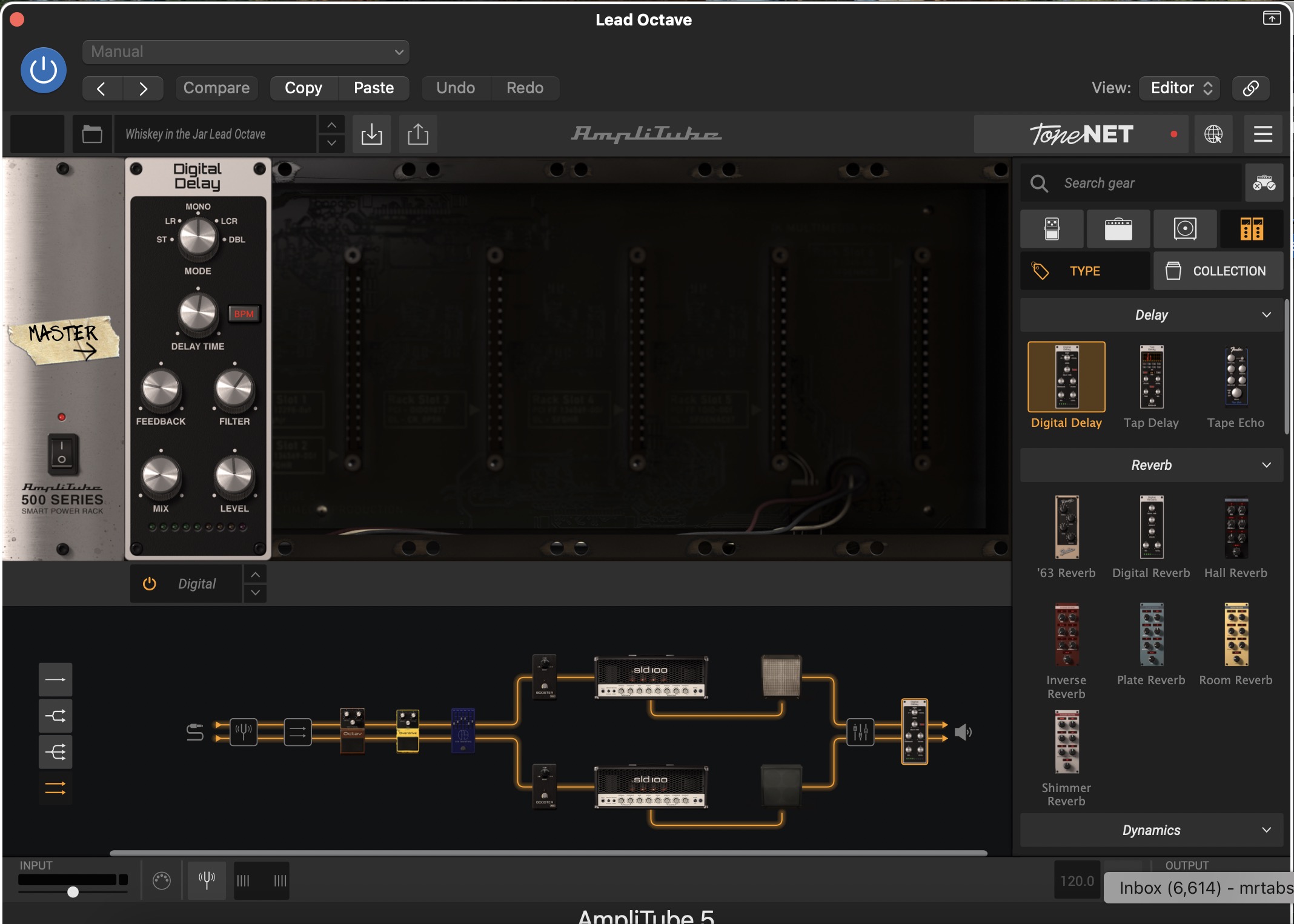Viewport: 1294px width, 924px height.
Task: Click the input level slider handle
Action: [x=73, y=892]
